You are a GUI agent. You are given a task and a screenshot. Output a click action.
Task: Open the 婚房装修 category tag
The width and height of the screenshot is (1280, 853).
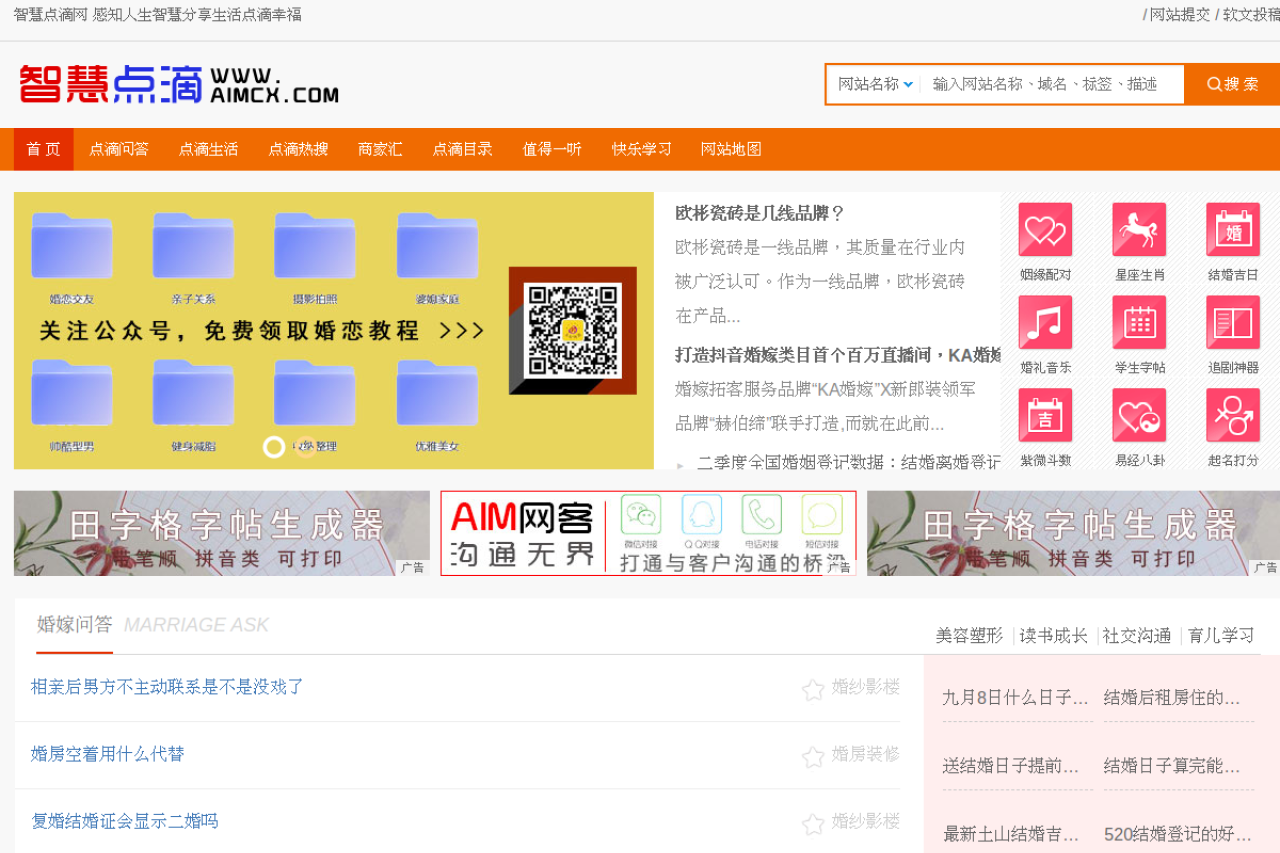pos(866,754)
